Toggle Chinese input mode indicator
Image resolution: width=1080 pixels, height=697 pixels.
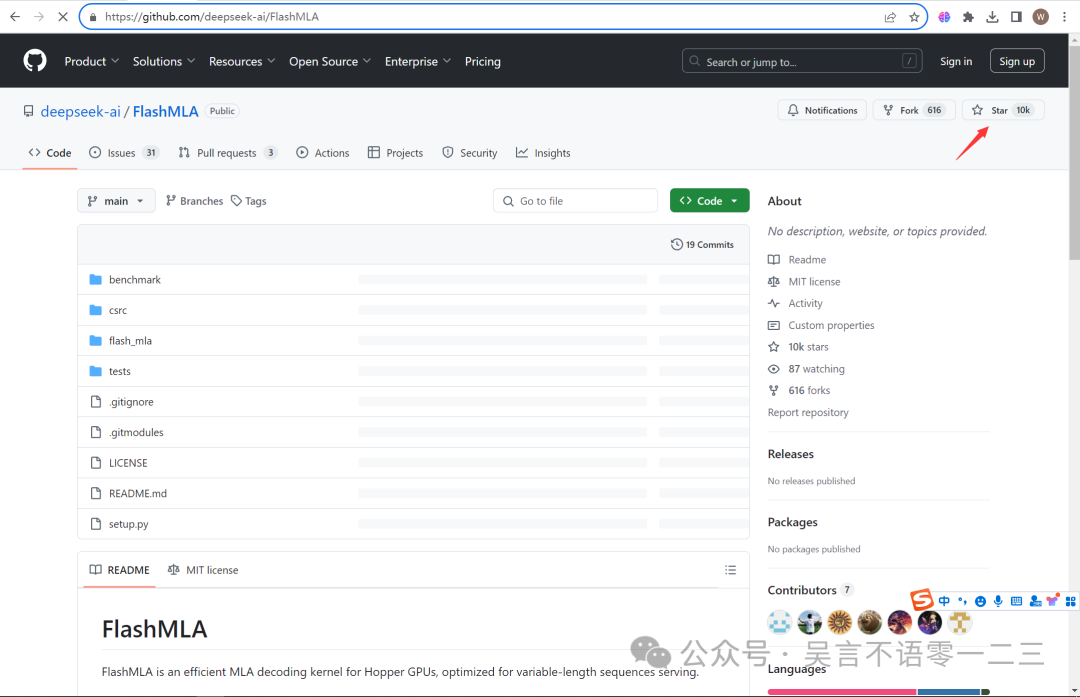(x=944, y=601)
